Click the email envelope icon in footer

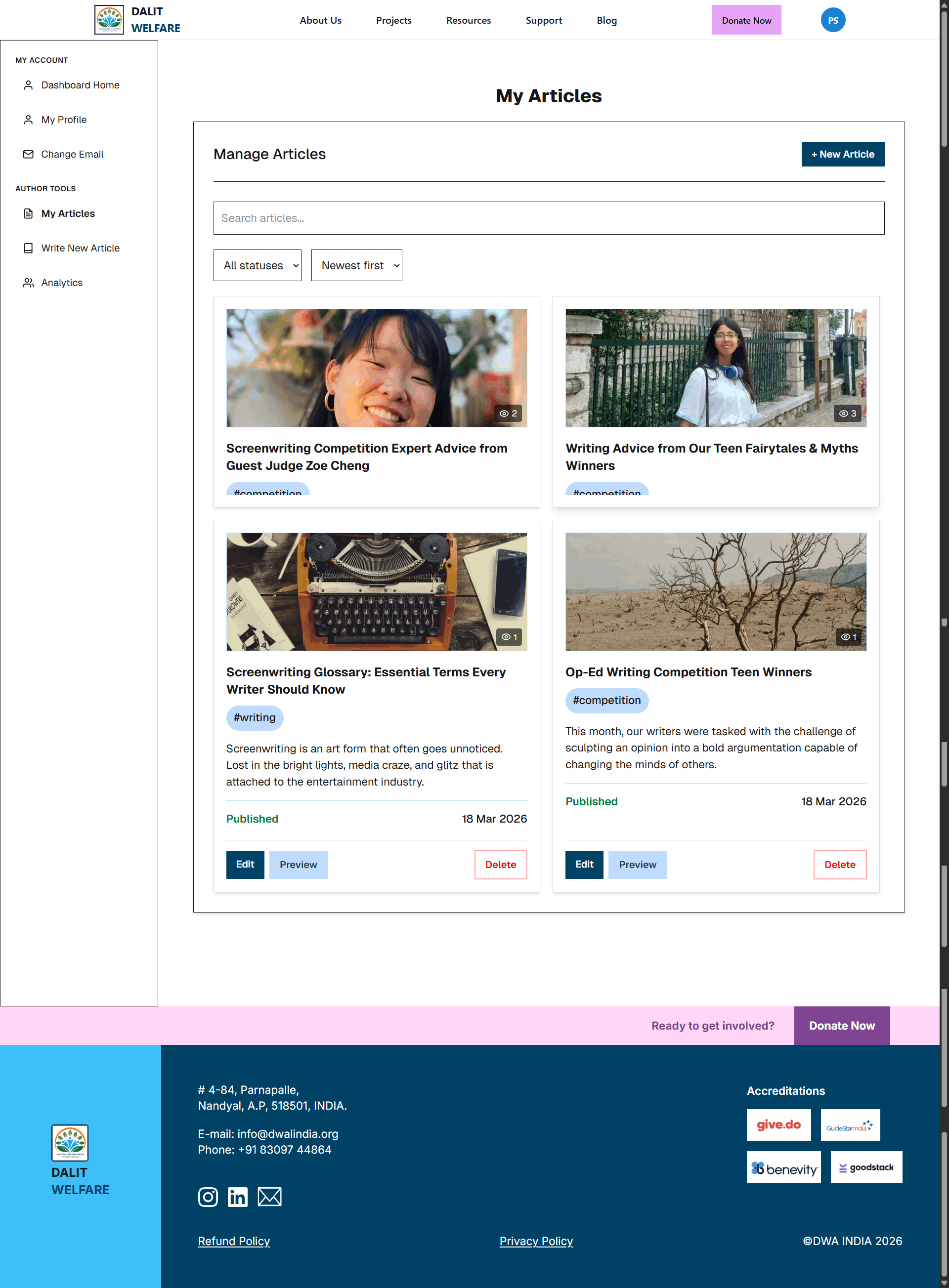pos(269,1197)
